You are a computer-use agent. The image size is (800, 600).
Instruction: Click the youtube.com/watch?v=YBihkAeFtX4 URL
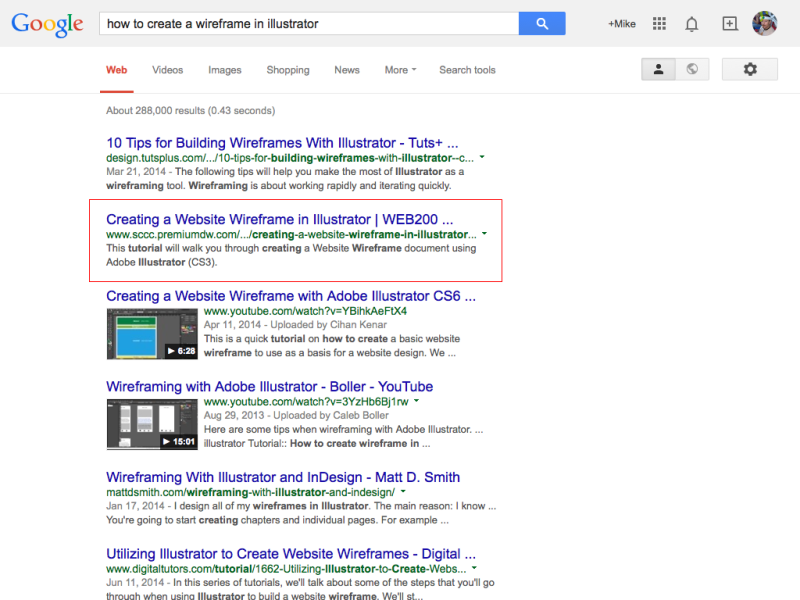[x=305, y=311]
